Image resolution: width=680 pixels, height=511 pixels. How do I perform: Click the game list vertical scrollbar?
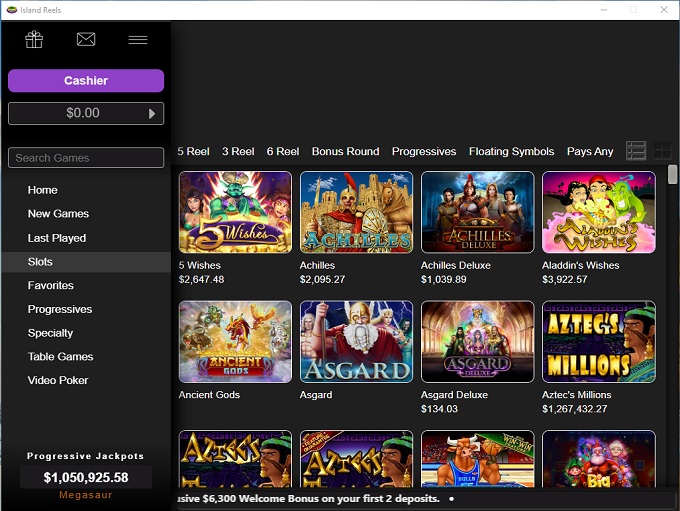(x=673, y=174)
